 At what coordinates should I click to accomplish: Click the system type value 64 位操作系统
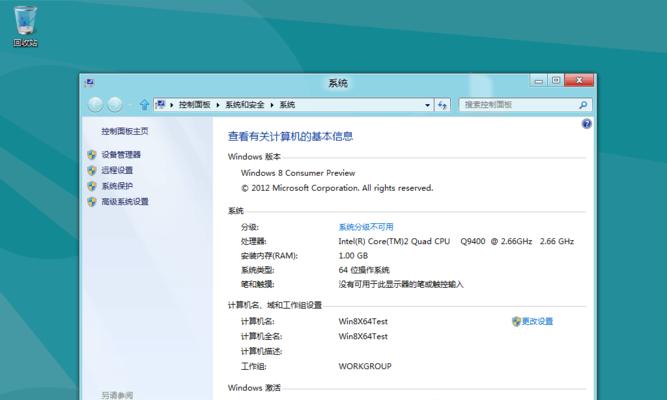pos(364,270)
